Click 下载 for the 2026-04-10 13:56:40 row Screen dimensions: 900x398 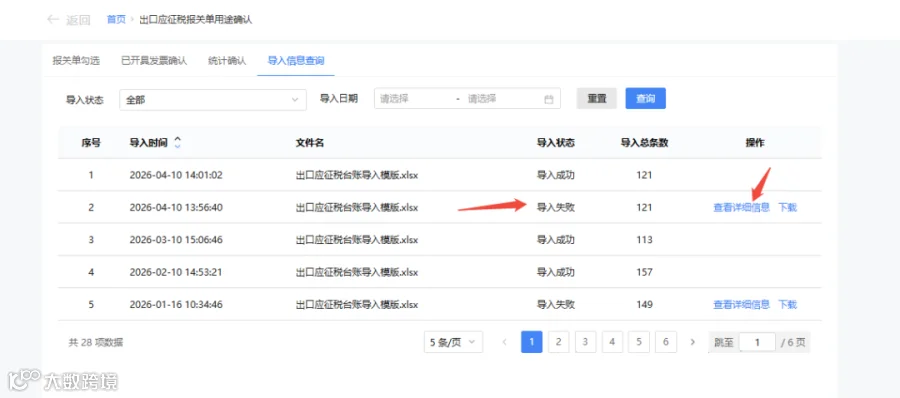788,207
